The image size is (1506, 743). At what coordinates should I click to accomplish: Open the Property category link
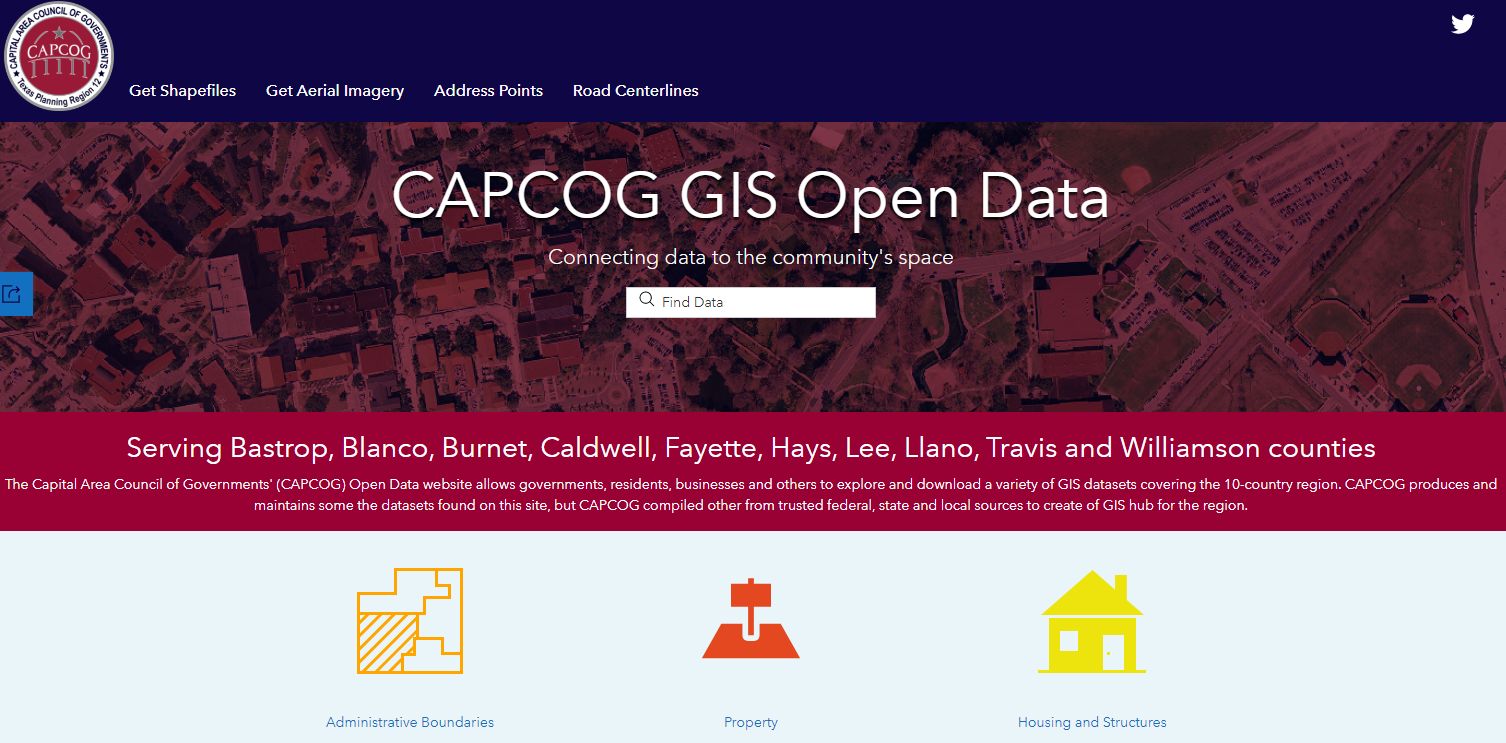(751, 722)
